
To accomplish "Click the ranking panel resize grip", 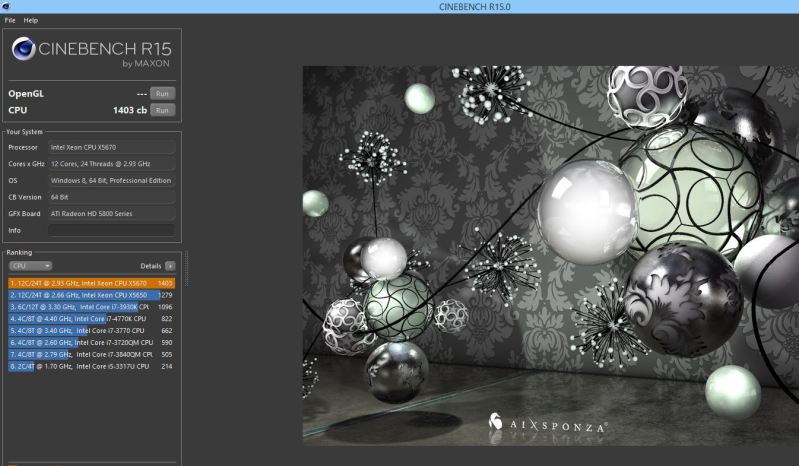I will pyautogui.click(x=186, y=268).
